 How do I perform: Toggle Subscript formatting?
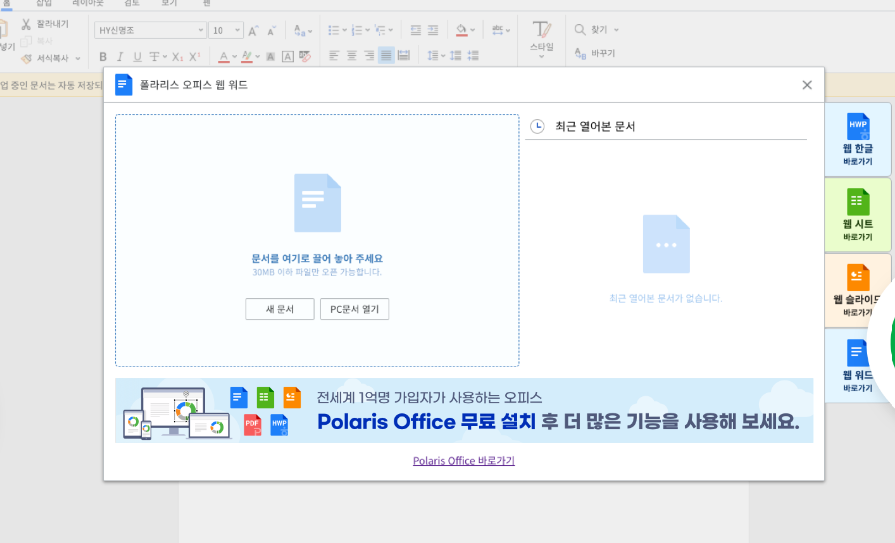pyautogui.click(x=178, y=57)
